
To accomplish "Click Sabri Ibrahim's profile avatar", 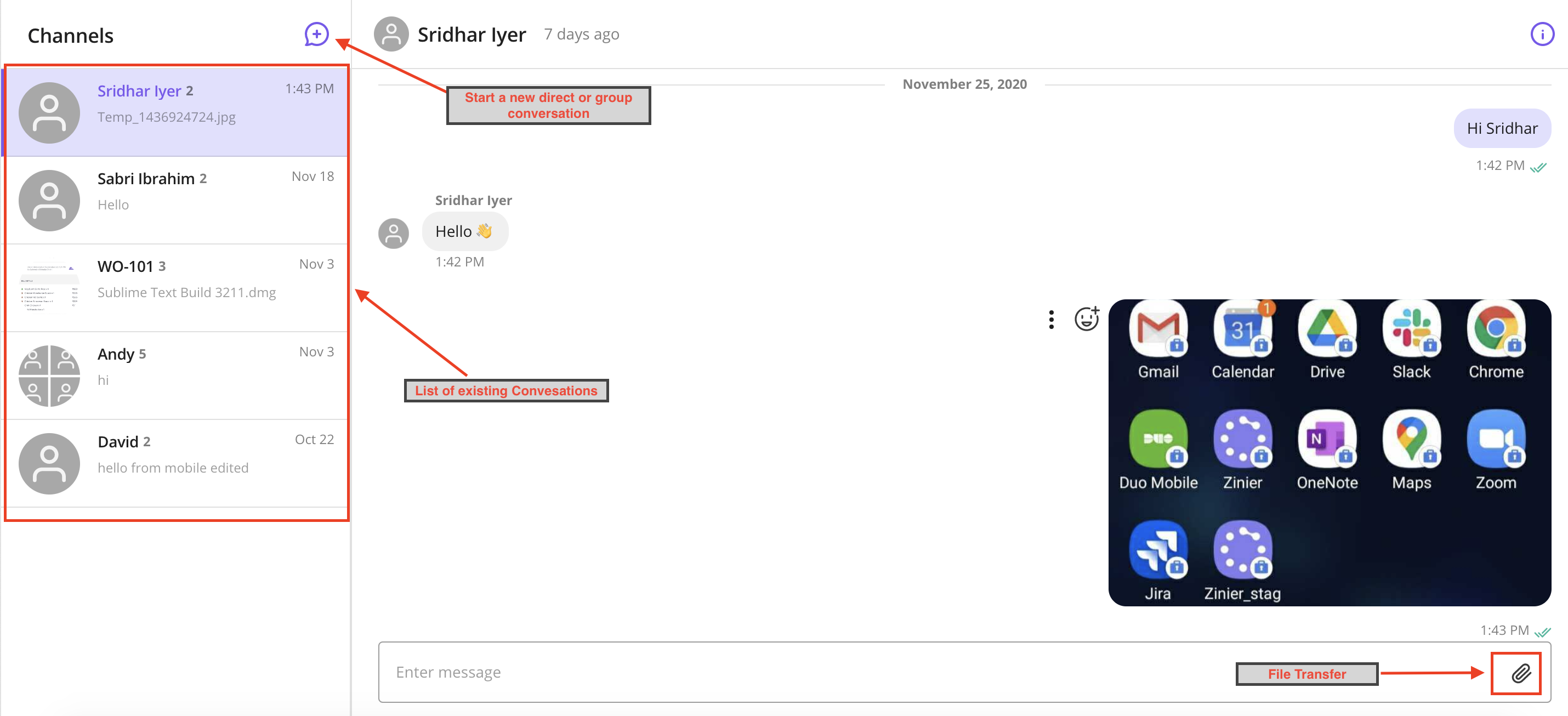I will point(49,200).
